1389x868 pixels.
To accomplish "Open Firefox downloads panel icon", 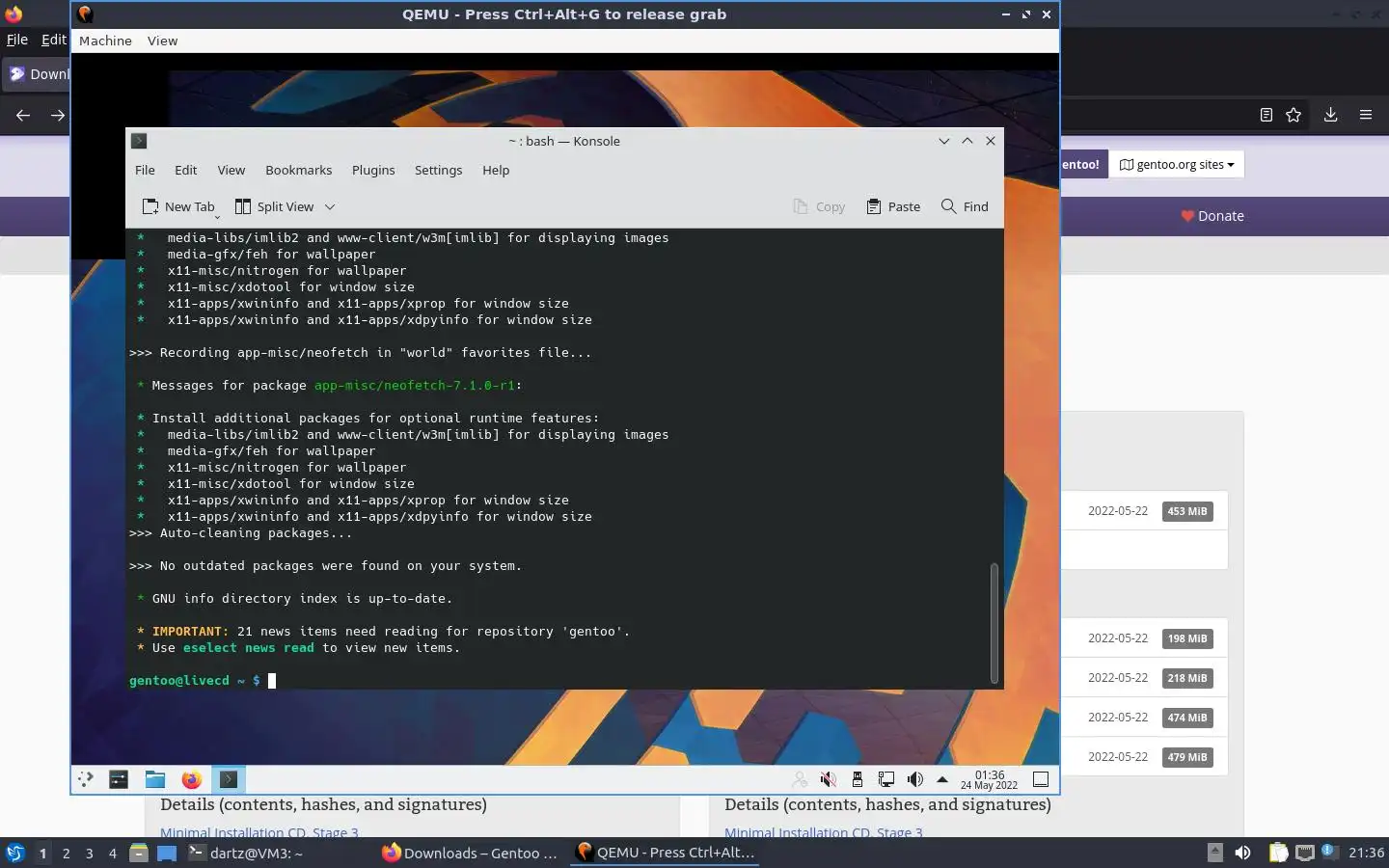I will (1330, 115).
